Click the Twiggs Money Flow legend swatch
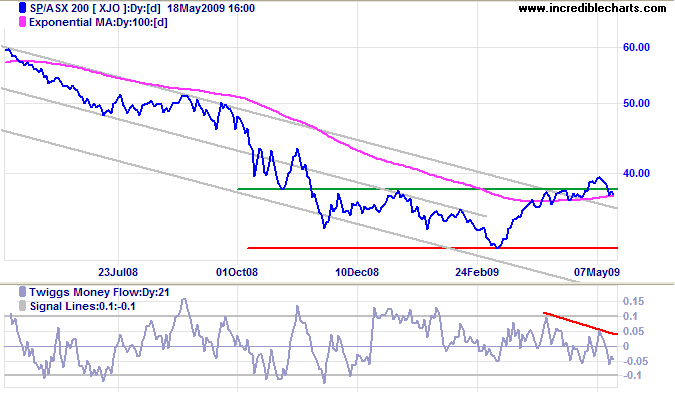The width and height of the screenshot is (675, 395). [x=22, y=292]
